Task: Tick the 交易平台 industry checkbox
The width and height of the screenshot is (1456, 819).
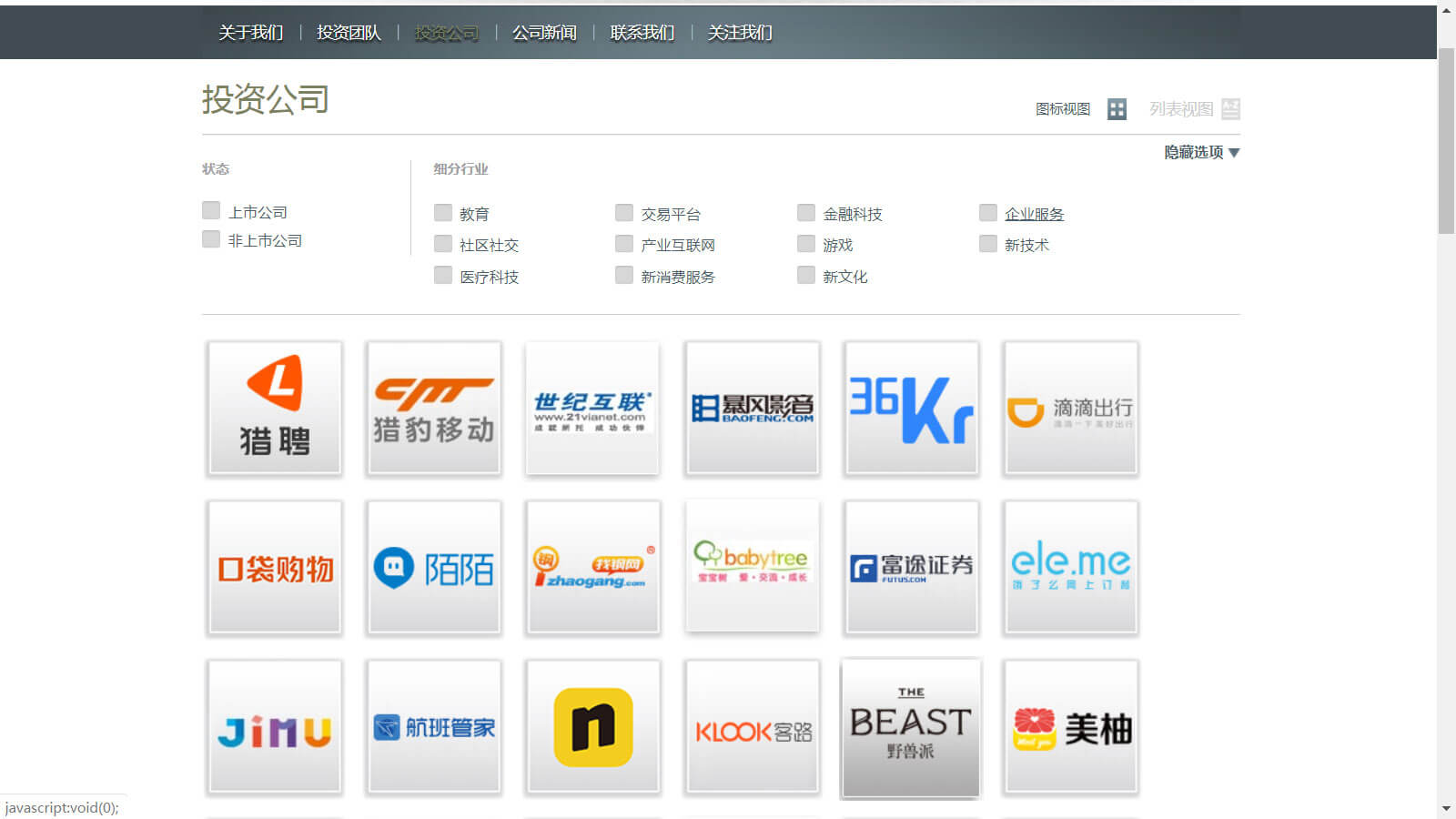Action: (x=624, y=212)
